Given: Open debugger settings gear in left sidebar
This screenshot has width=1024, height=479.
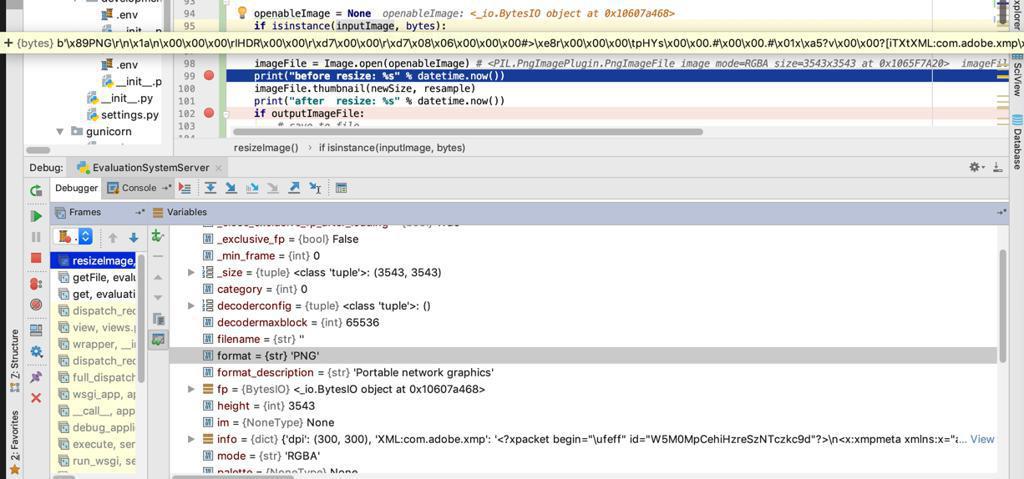Looking at the screenshot, I should click(36, 352).
